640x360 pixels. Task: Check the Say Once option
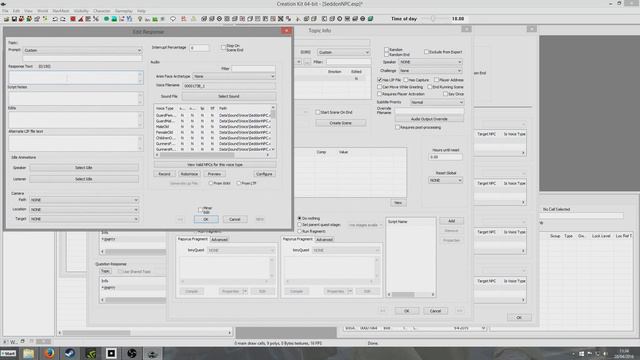tap(445, 94)
